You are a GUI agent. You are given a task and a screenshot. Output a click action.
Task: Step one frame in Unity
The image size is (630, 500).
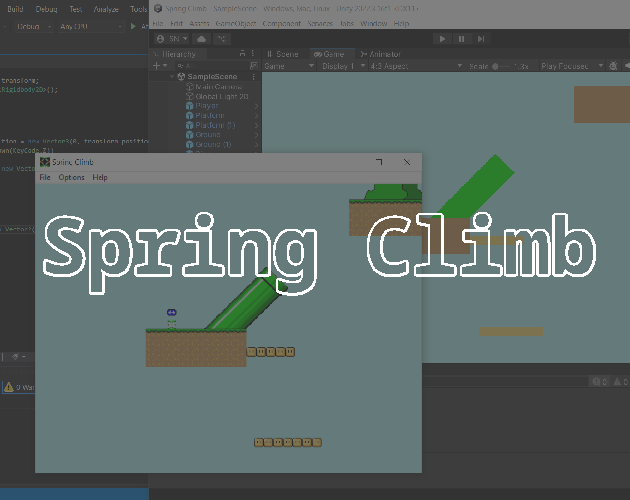click(481, 39)
